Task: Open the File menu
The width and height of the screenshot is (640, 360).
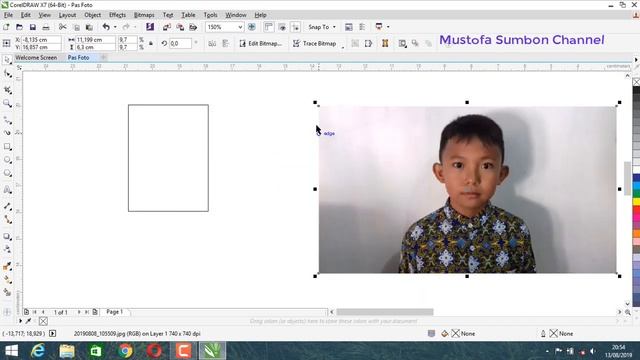Action: [8, 15]
